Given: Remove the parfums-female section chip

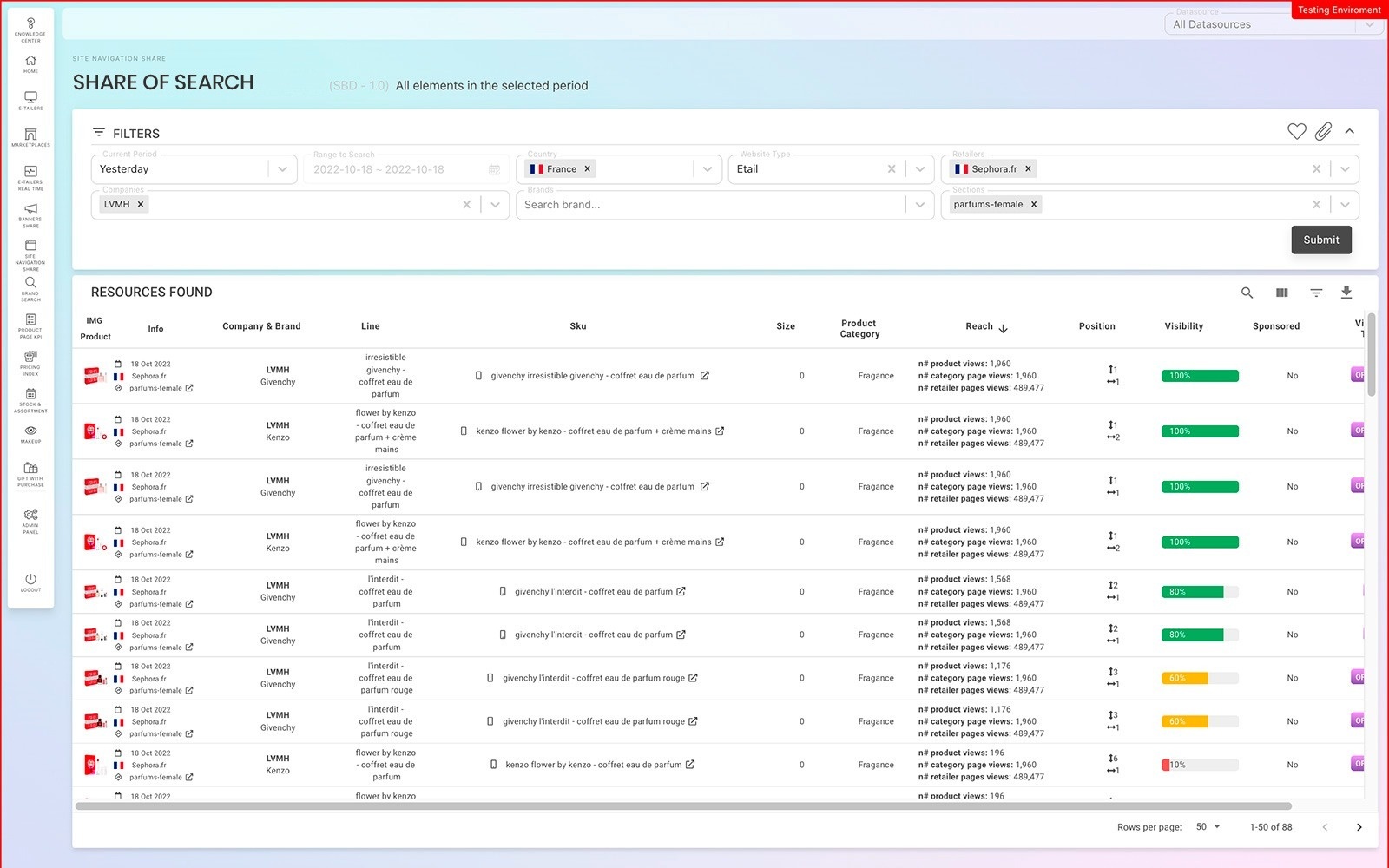Looking at the screenshot, I should (x=1034, y=205).
